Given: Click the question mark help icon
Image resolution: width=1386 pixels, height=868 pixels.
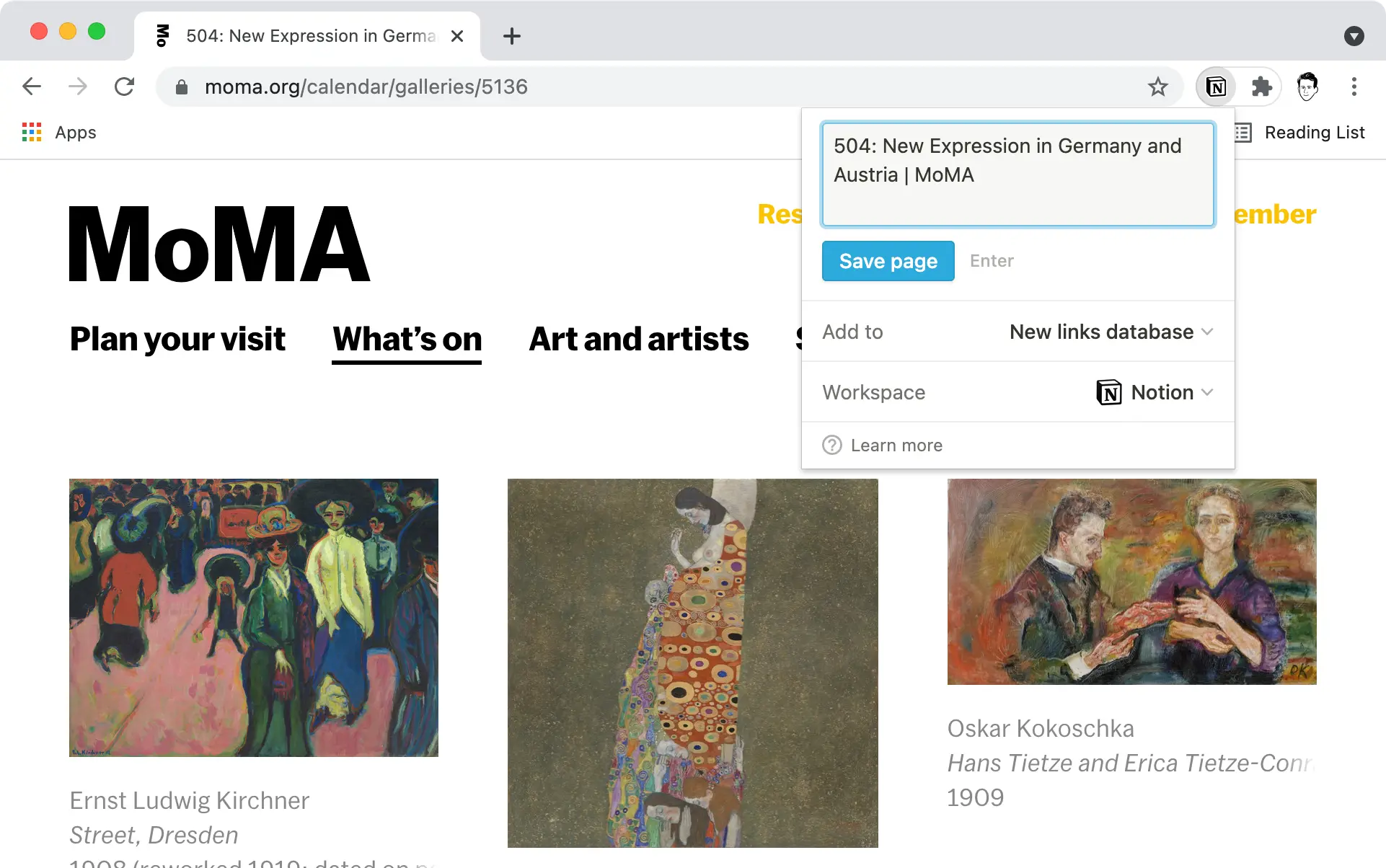Looking at the screenshot, I should (831, 445).
